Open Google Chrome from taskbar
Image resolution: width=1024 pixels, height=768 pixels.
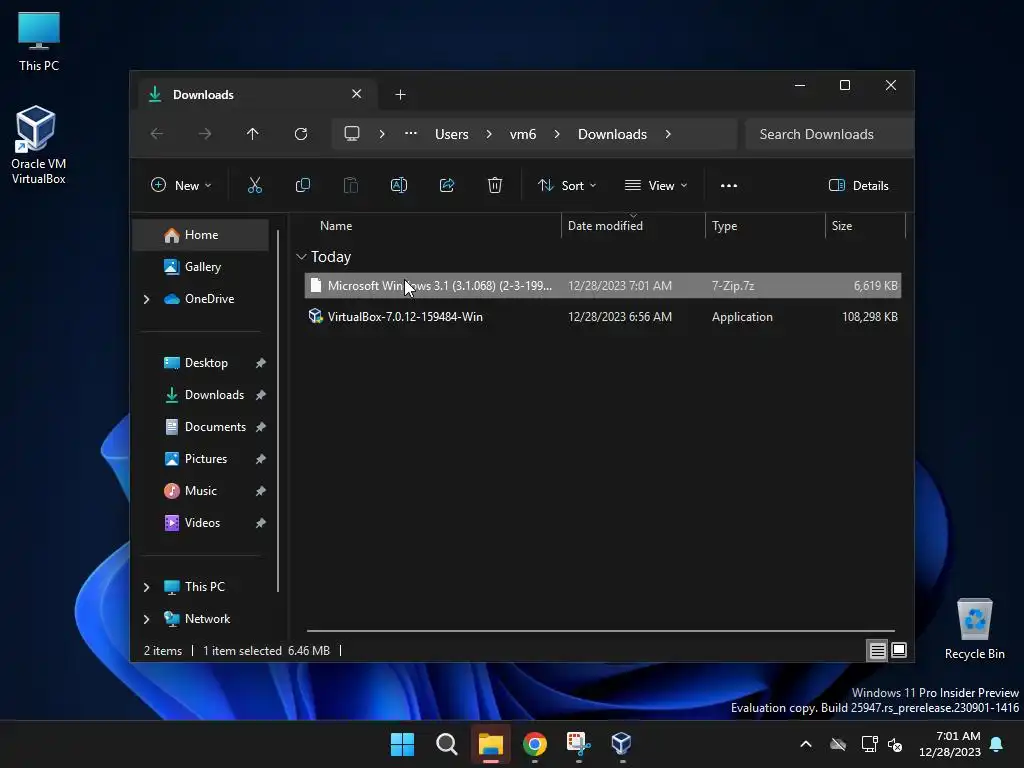(535, 744)
